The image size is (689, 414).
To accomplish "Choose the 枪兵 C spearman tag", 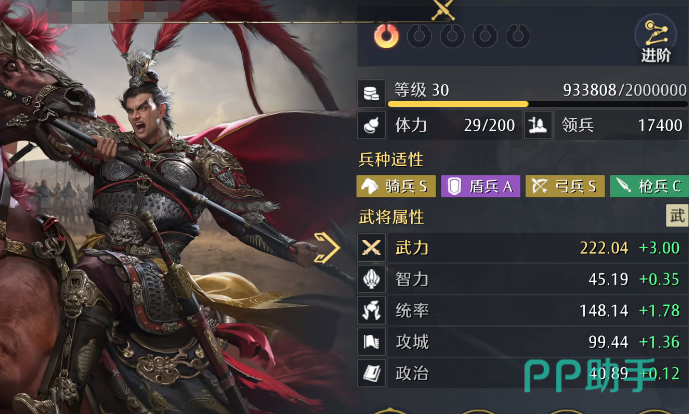I will coord(649,186).
